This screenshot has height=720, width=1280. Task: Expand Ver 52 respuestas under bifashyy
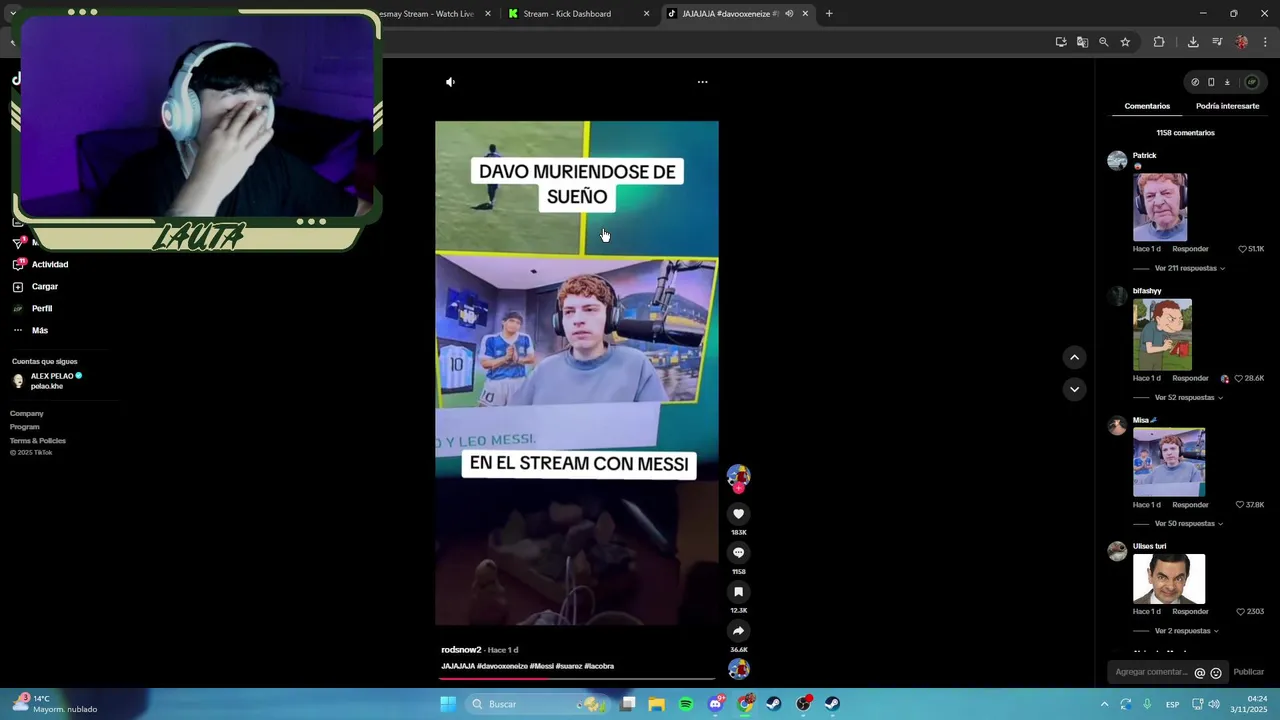[x=1188, y=397]
